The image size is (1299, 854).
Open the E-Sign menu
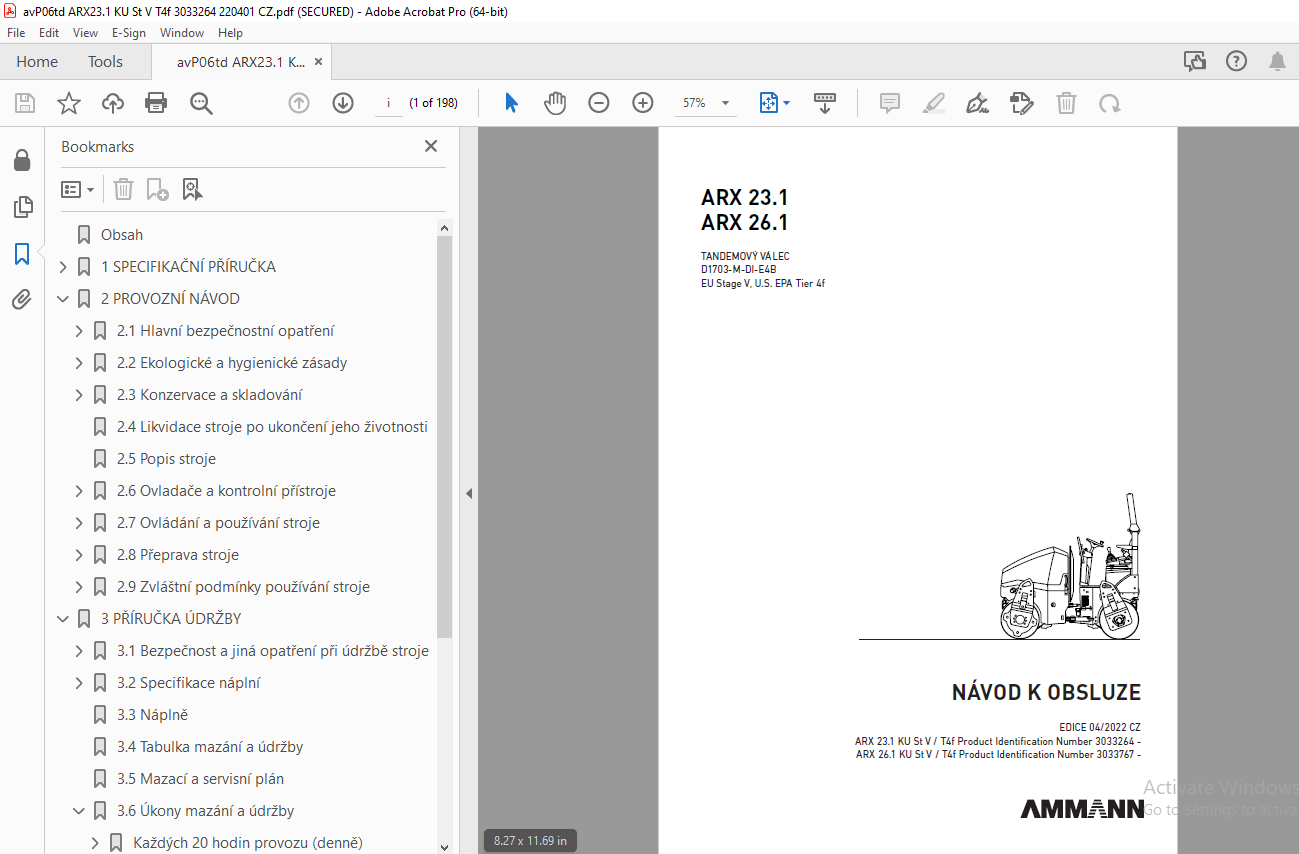click(x=129, y=33)
